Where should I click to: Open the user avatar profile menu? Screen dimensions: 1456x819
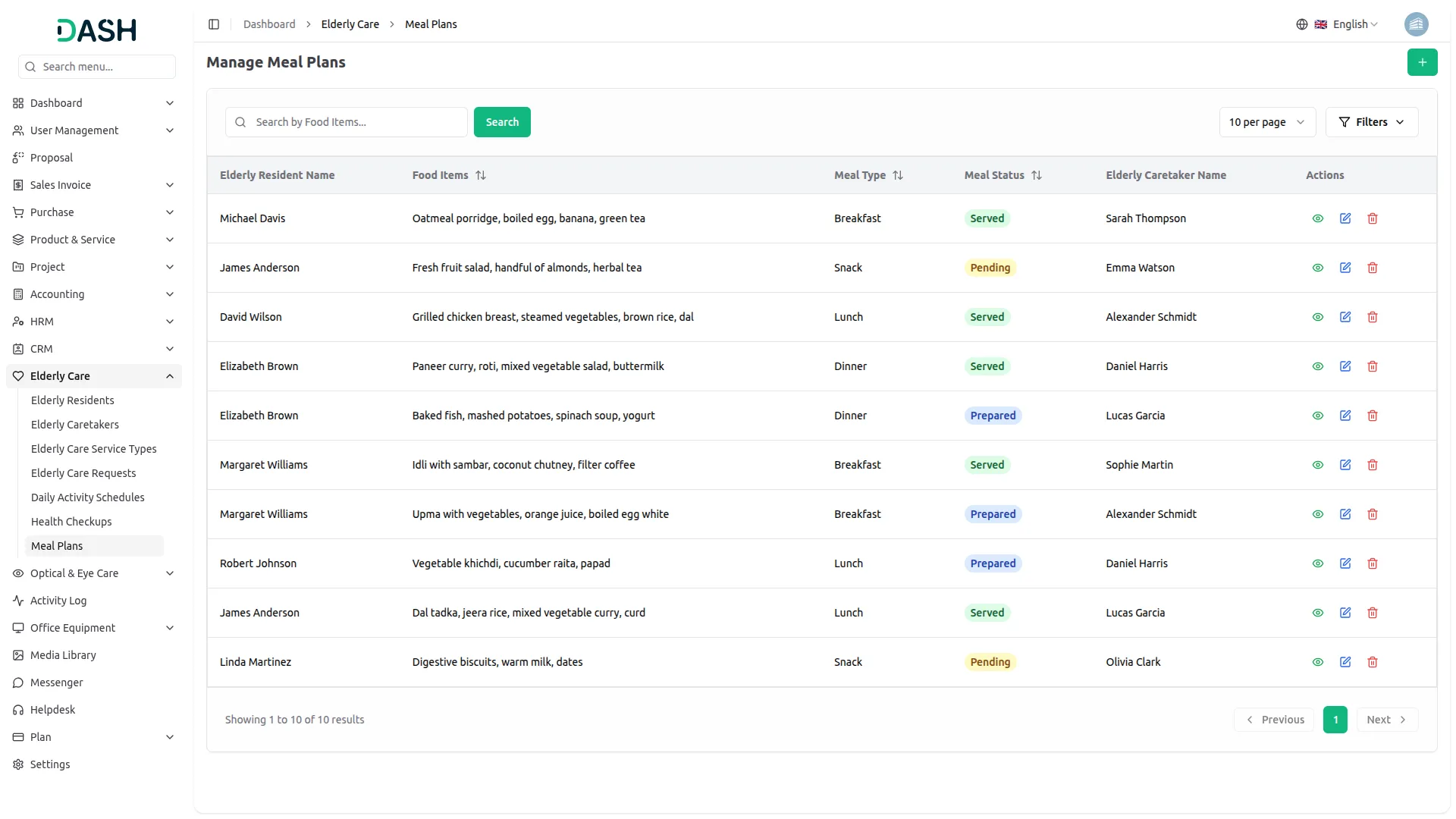pos(1416,24)
